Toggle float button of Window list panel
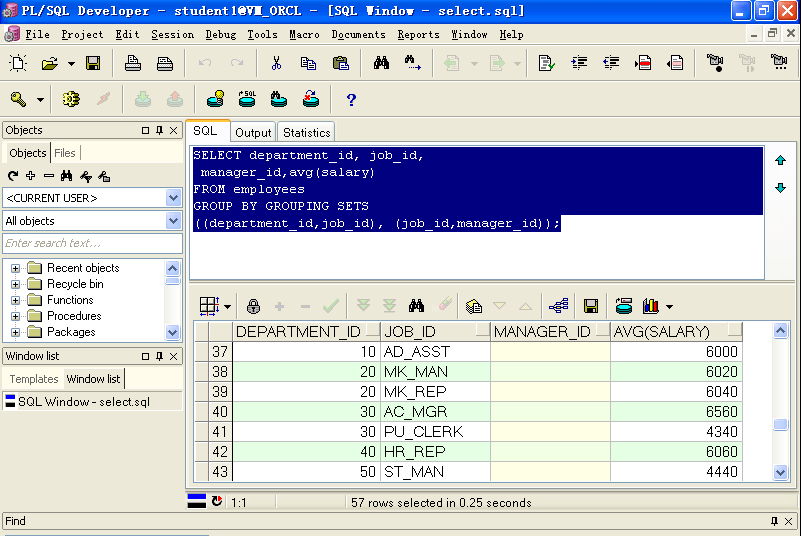The width and height of the screenshot is (801, 536). click(145, 356)
